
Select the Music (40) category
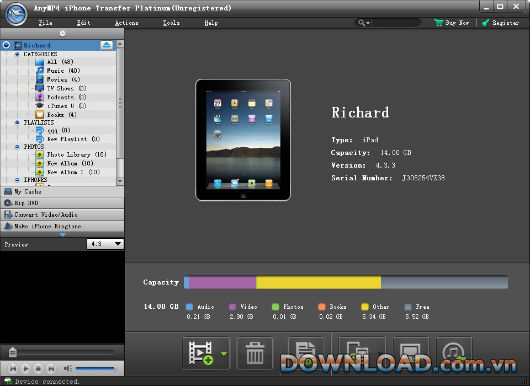[x=63, y=71]
